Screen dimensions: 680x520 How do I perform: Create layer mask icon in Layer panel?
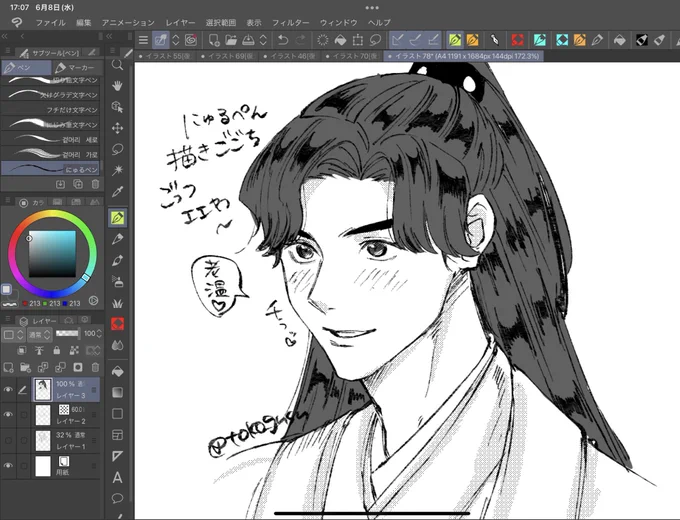[78, 368]
